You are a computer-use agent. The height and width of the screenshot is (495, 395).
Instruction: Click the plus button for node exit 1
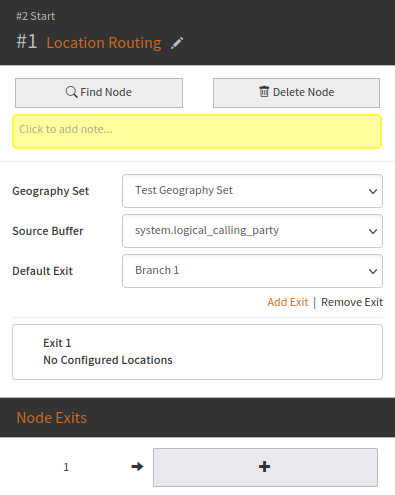click(x=265, y=467)
